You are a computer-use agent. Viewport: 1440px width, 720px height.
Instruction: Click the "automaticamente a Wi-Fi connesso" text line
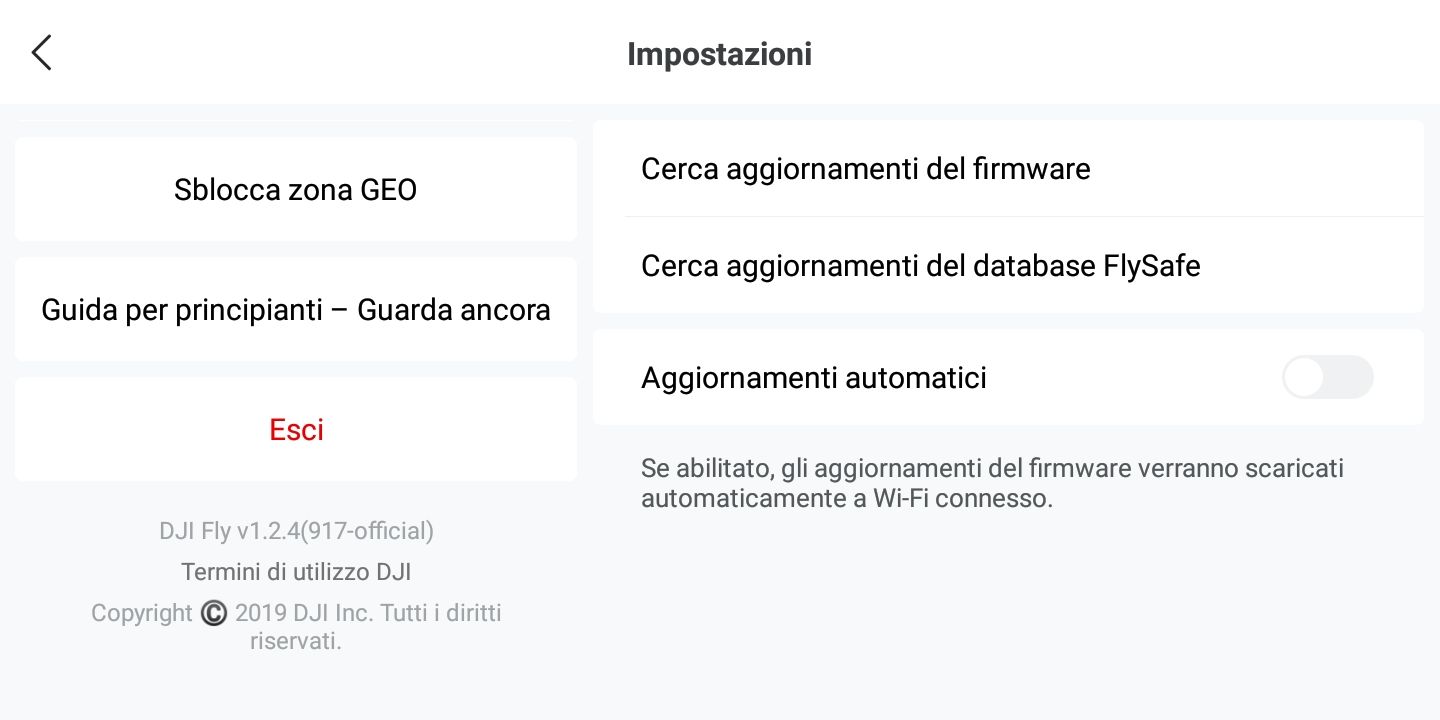pyautogui.click(x=847, y=498)
